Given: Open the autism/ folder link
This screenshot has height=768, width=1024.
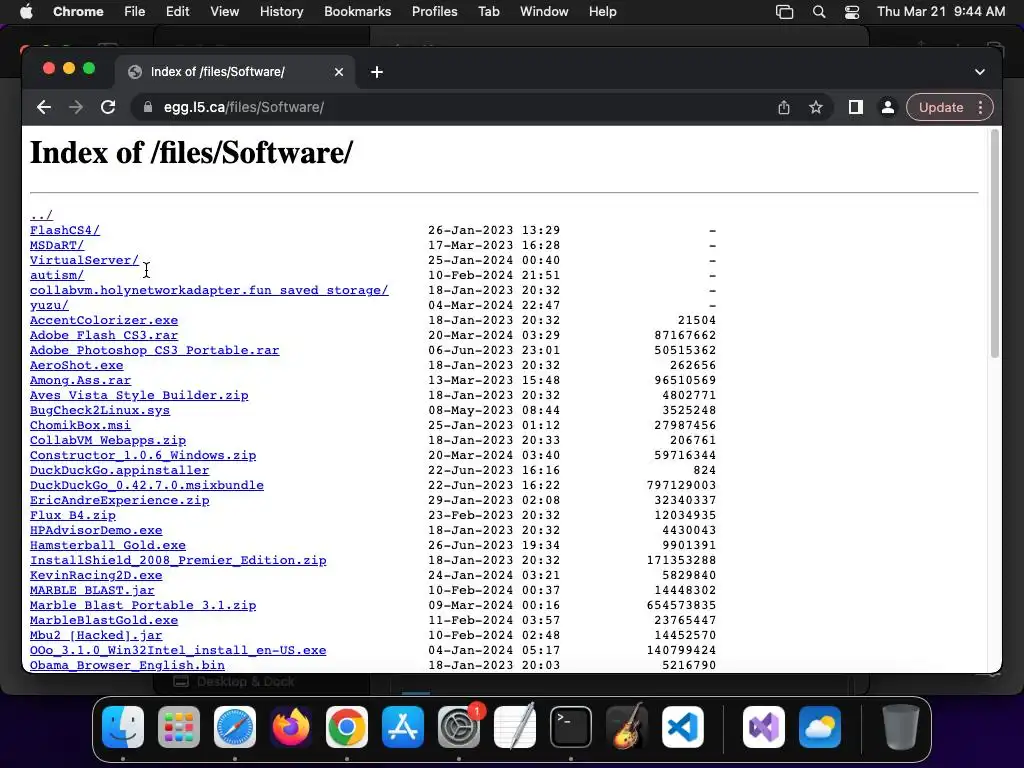Looking at the screenshot, I should click(x=57, y=275).
